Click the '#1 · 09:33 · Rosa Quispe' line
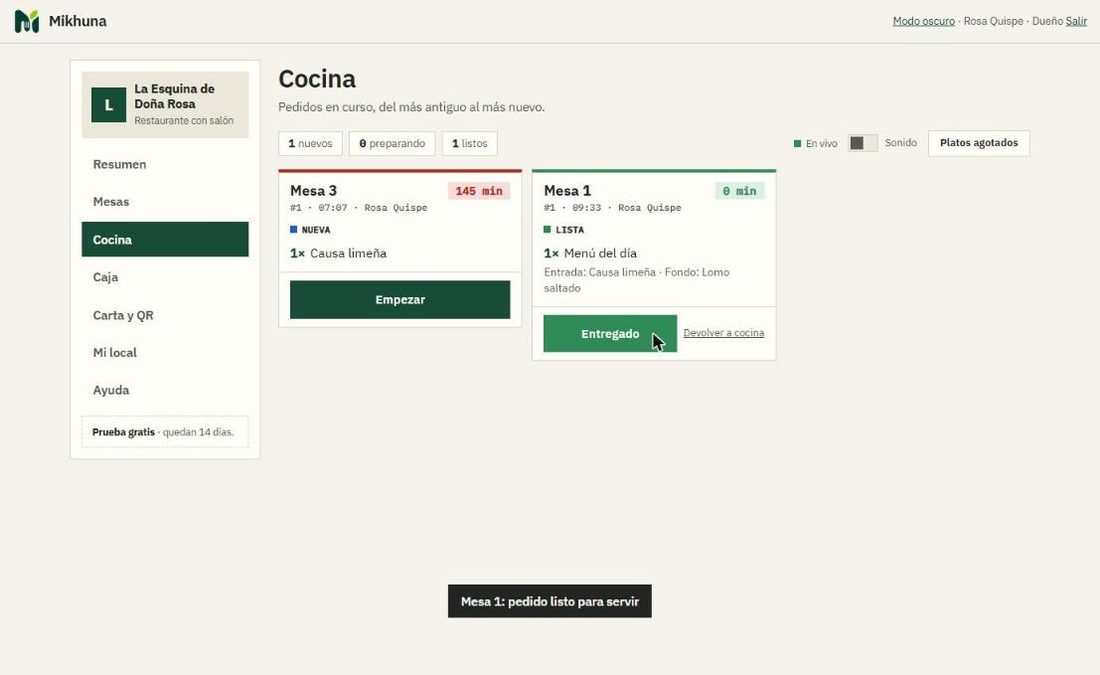This screenshot has height=675, width=1100. coord(612,208)
